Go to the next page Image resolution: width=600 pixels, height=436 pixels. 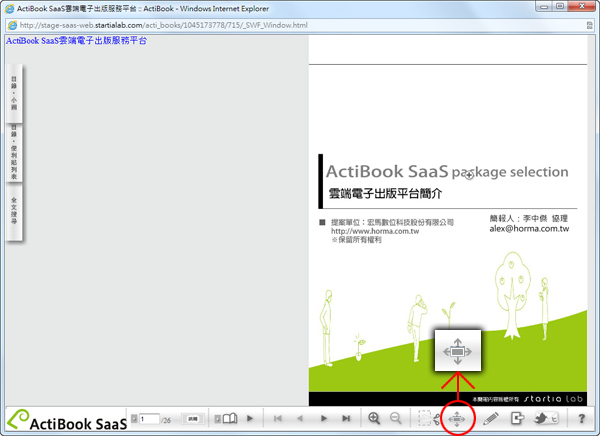point(323,418)
